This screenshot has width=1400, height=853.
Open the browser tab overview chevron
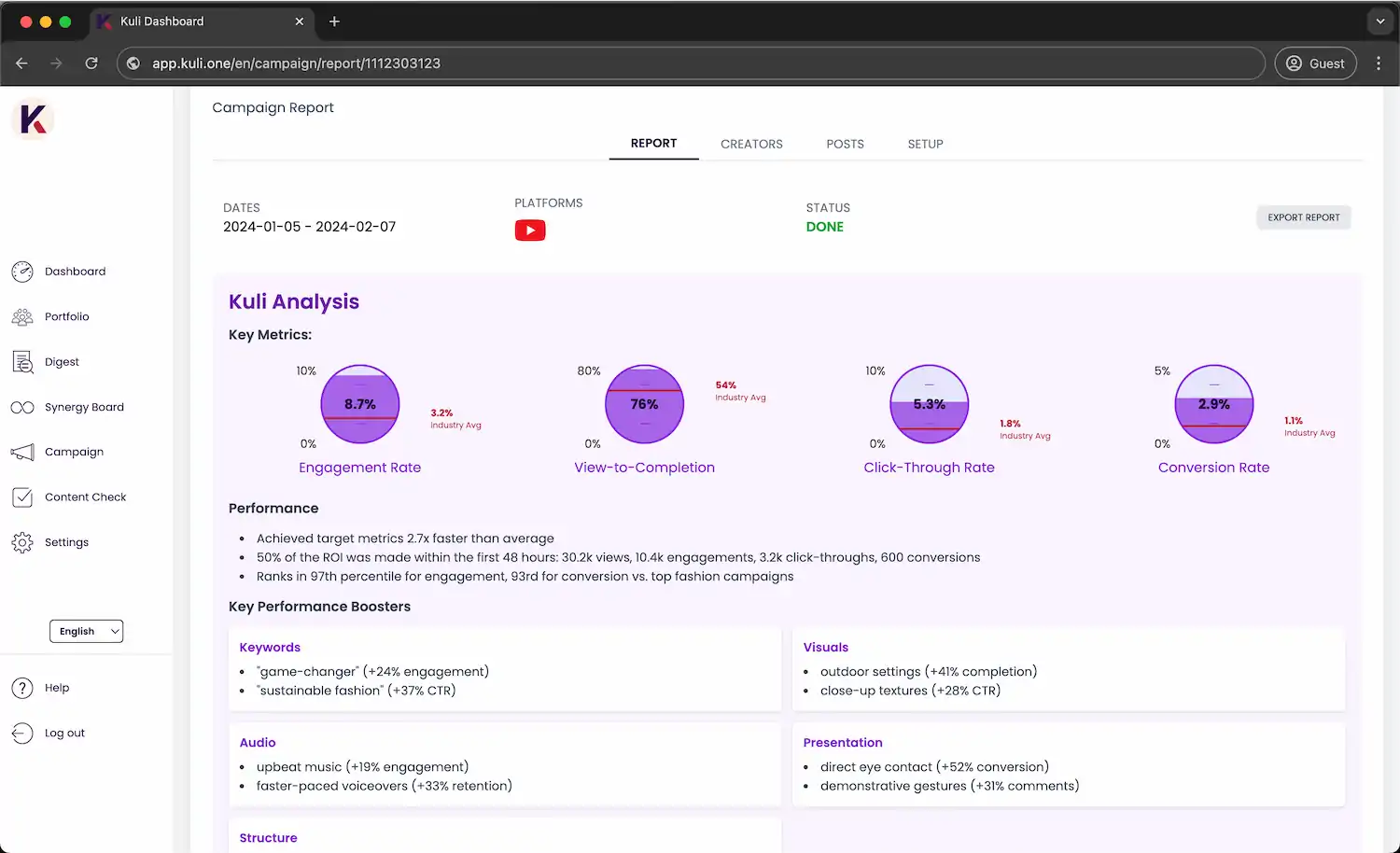coord(1380,21)
